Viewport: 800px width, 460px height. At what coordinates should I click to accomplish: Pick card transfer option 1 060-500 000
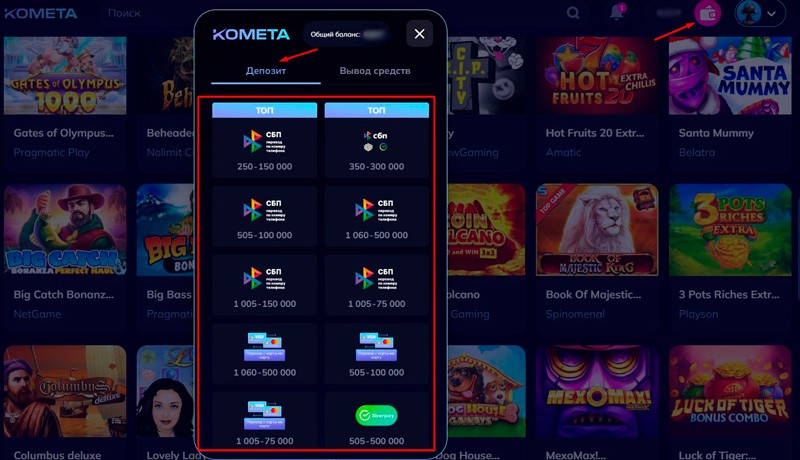tap(264, 353)
